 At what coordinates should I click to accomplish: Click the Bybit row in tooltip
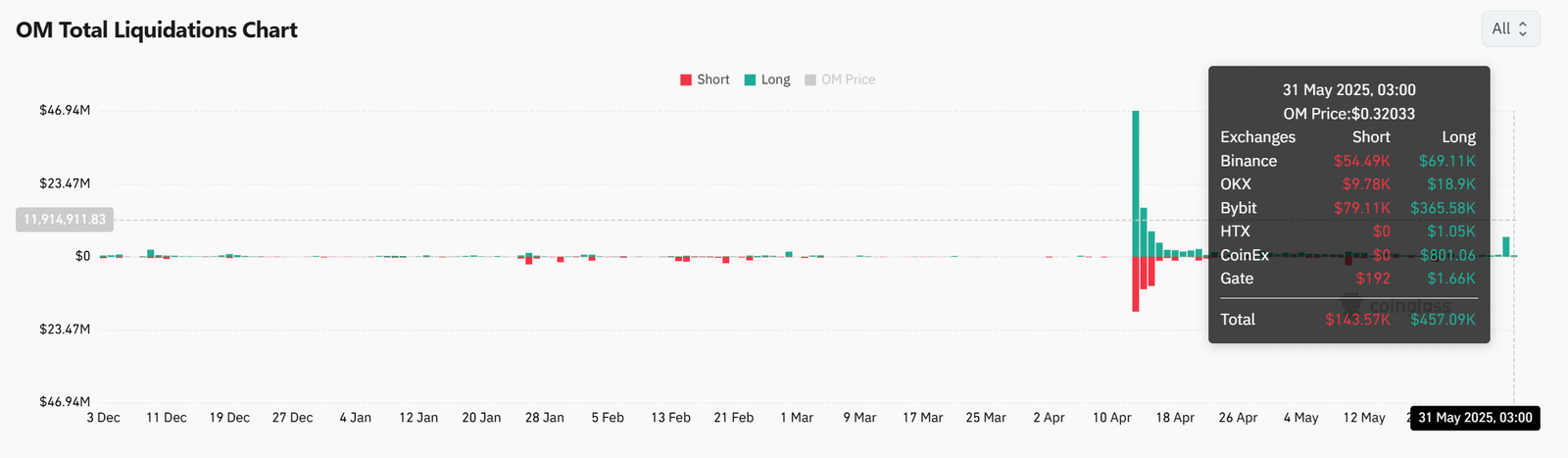point(1347,208)
